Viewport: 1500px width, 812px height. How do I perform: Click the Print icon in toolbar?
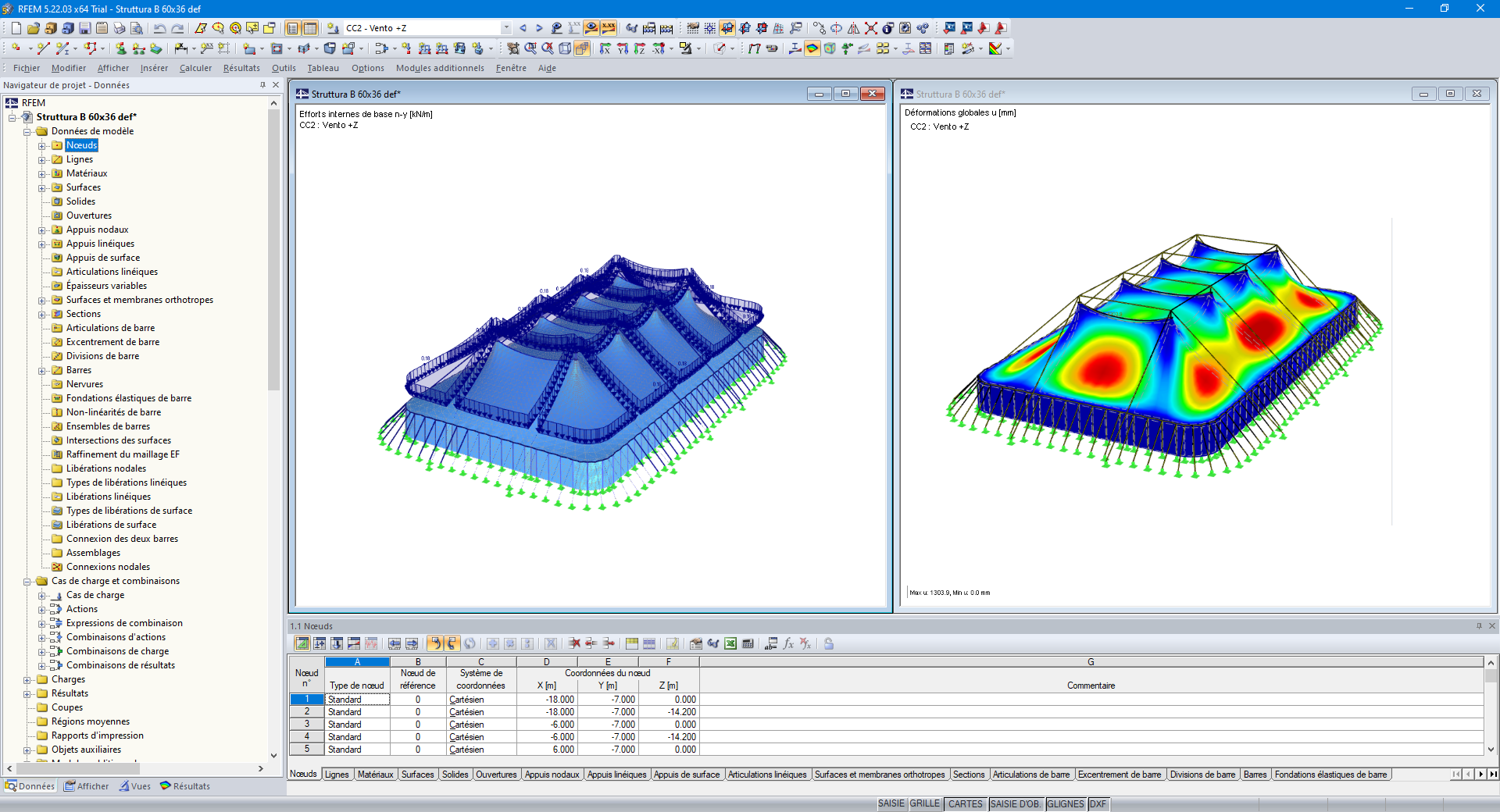click(x=119, y=28)
